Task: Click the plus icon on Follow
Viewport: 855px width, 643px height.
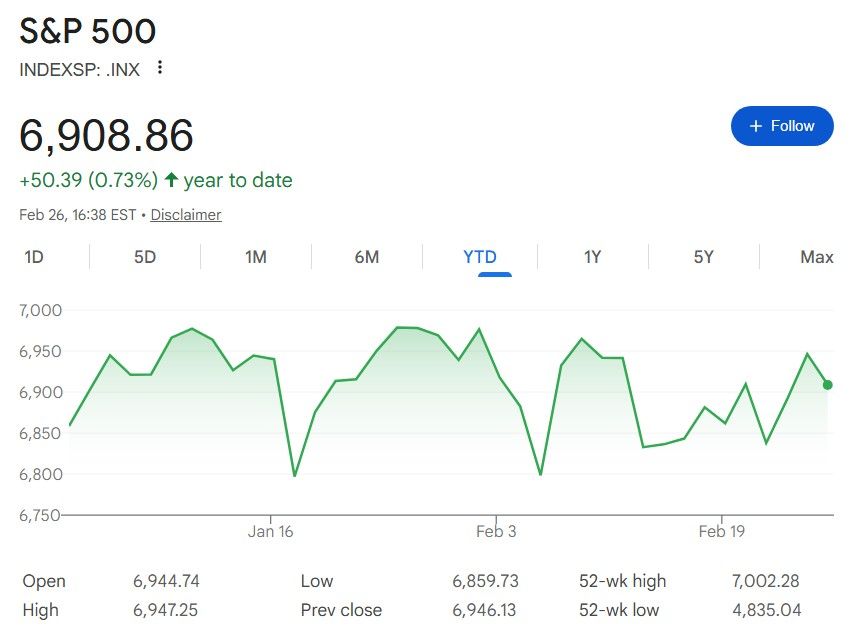Action: tap(755, 126)
